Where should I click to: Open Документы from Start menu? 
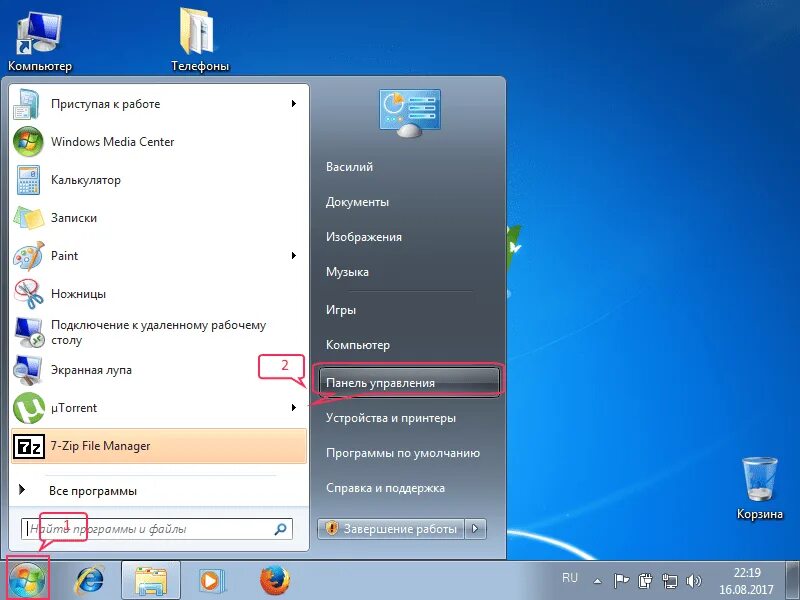pyautogui.click(x=357, y=202)
